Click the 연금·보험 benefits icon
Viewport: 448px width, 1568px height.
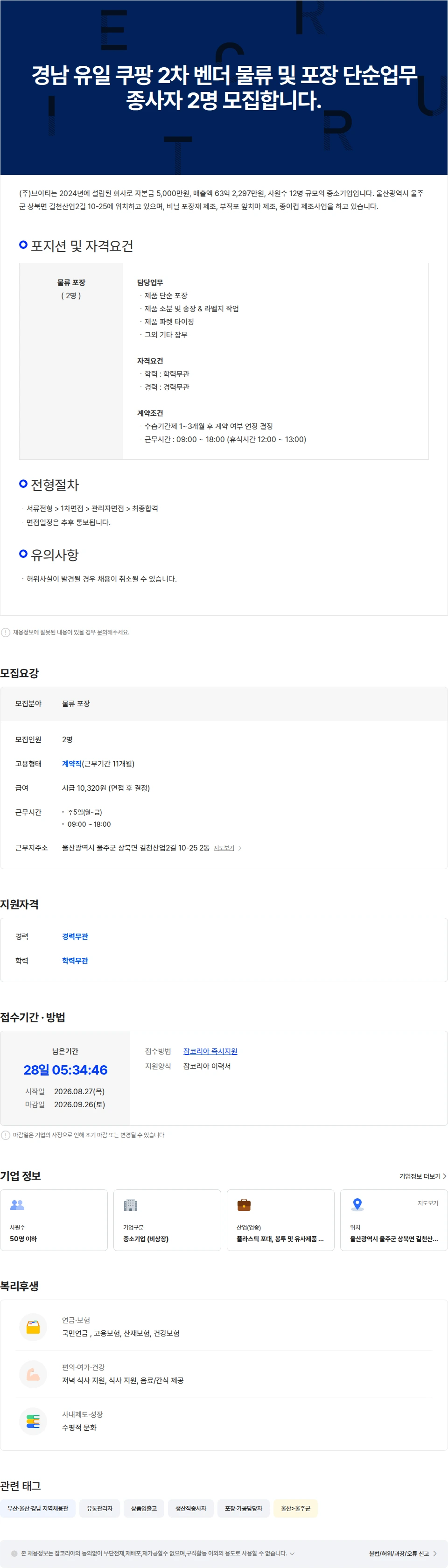click(33, 1326)
